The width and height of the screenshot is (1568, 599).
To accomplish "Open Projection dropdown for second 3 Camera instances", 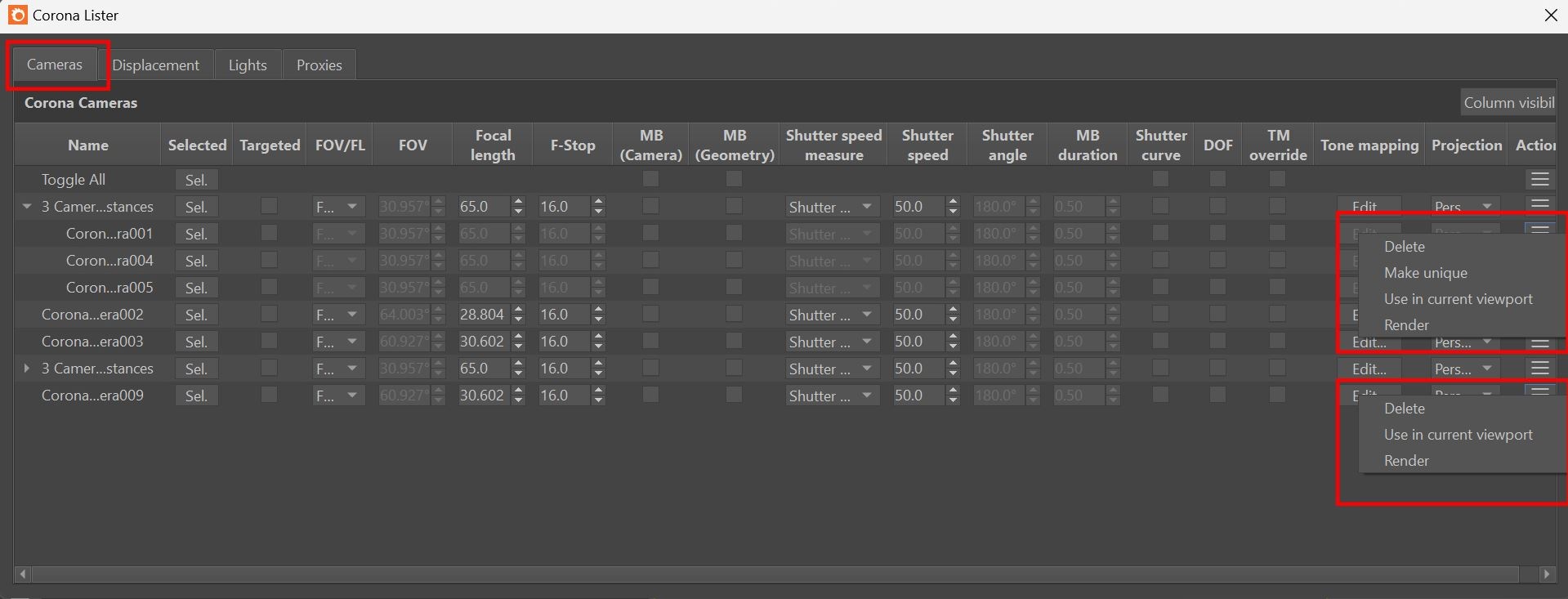I will pyautogui.click(x=1467, y=369).
